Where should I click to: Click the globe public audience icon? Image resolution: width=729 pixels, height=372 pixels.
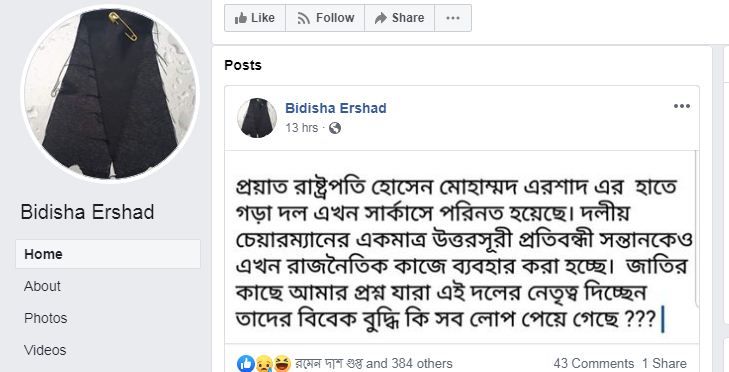(335, 128)
